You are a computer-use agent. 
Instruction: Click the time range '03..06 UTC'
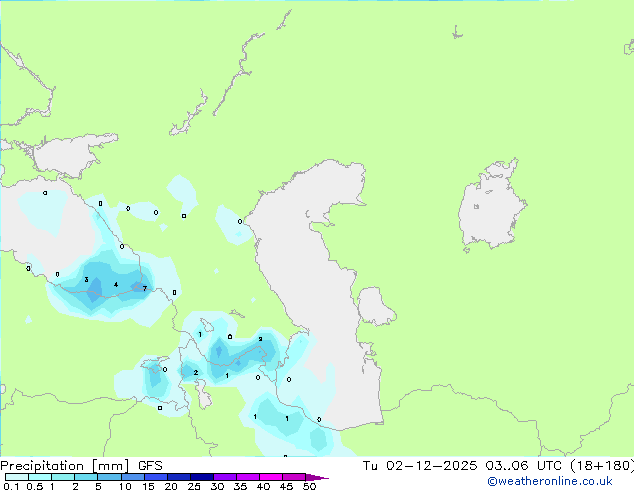[524, 466]
